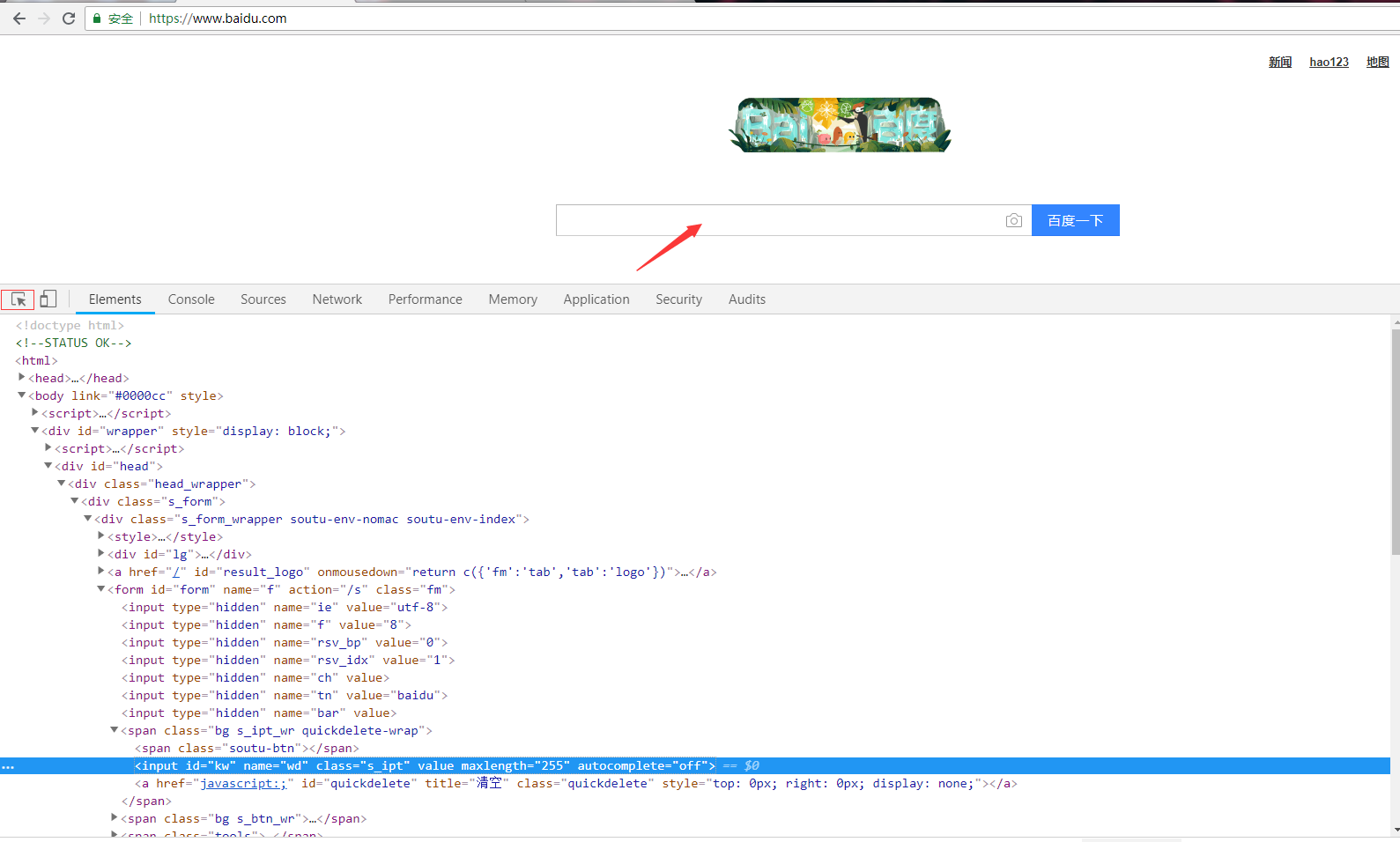Expand the a id="result_logo" node
Screen dimensions: 1400x842
tap(101, 571)
